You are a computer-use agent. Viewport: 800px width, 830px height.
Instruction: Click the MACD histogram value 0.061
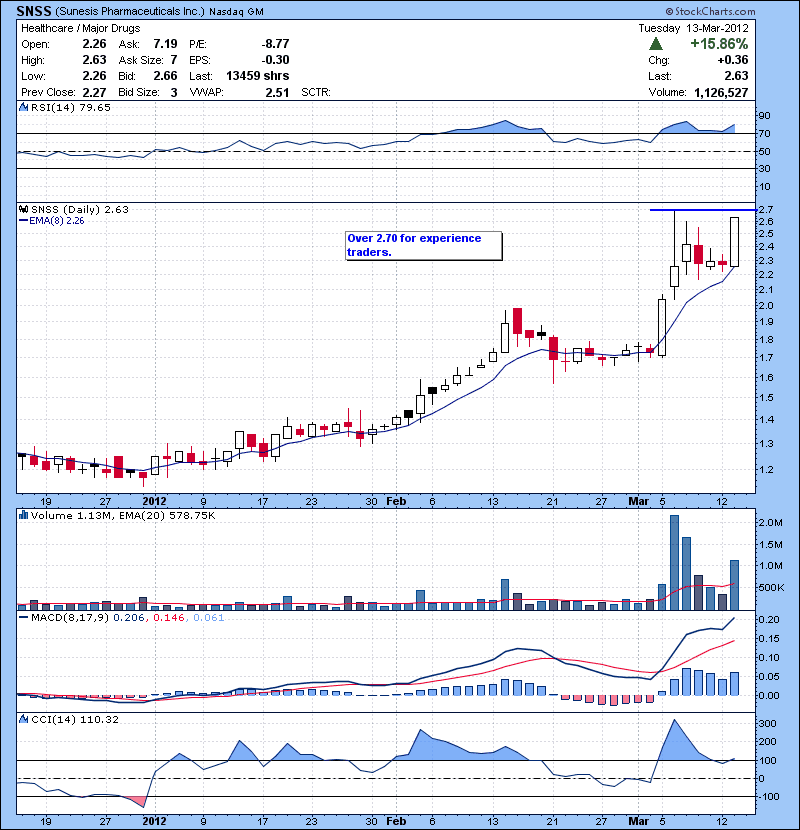tap(209, 618)
